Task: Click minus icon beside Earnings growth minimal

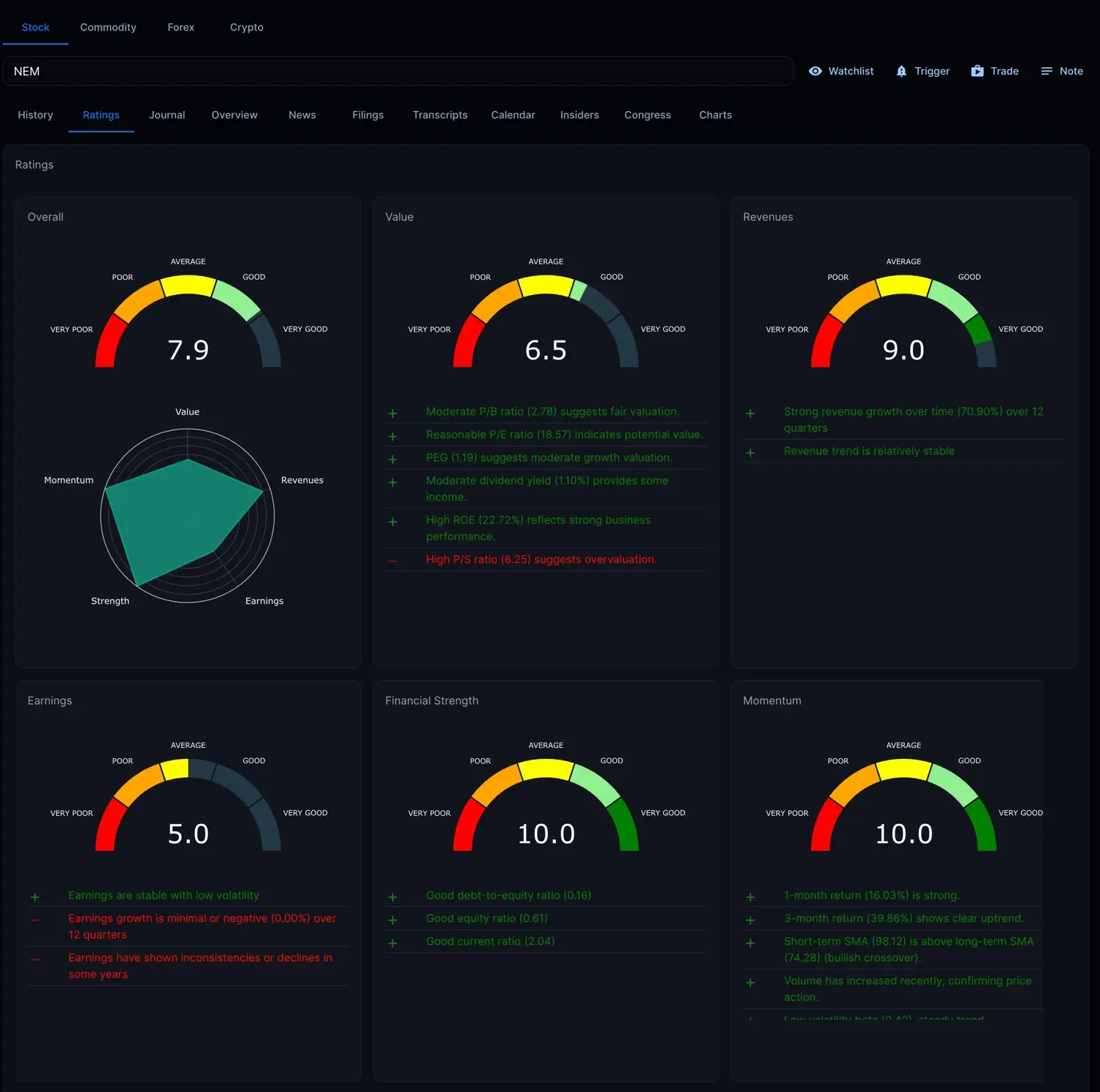Action: tap(35, 920)
